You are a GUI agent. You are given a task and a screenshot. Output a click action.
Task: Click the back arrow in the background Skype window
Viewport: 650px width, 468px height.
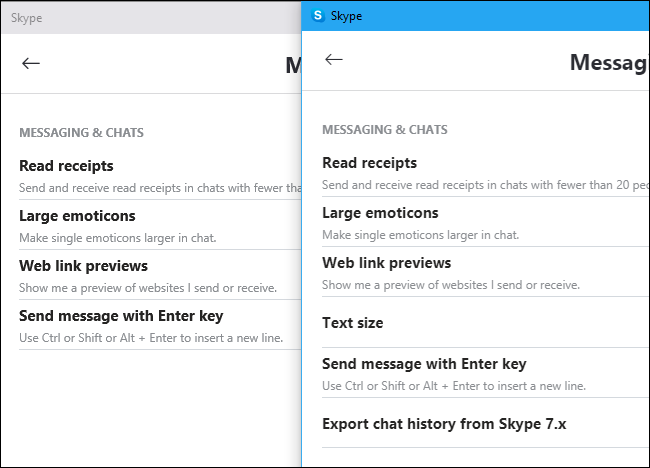tap(31, 63)
